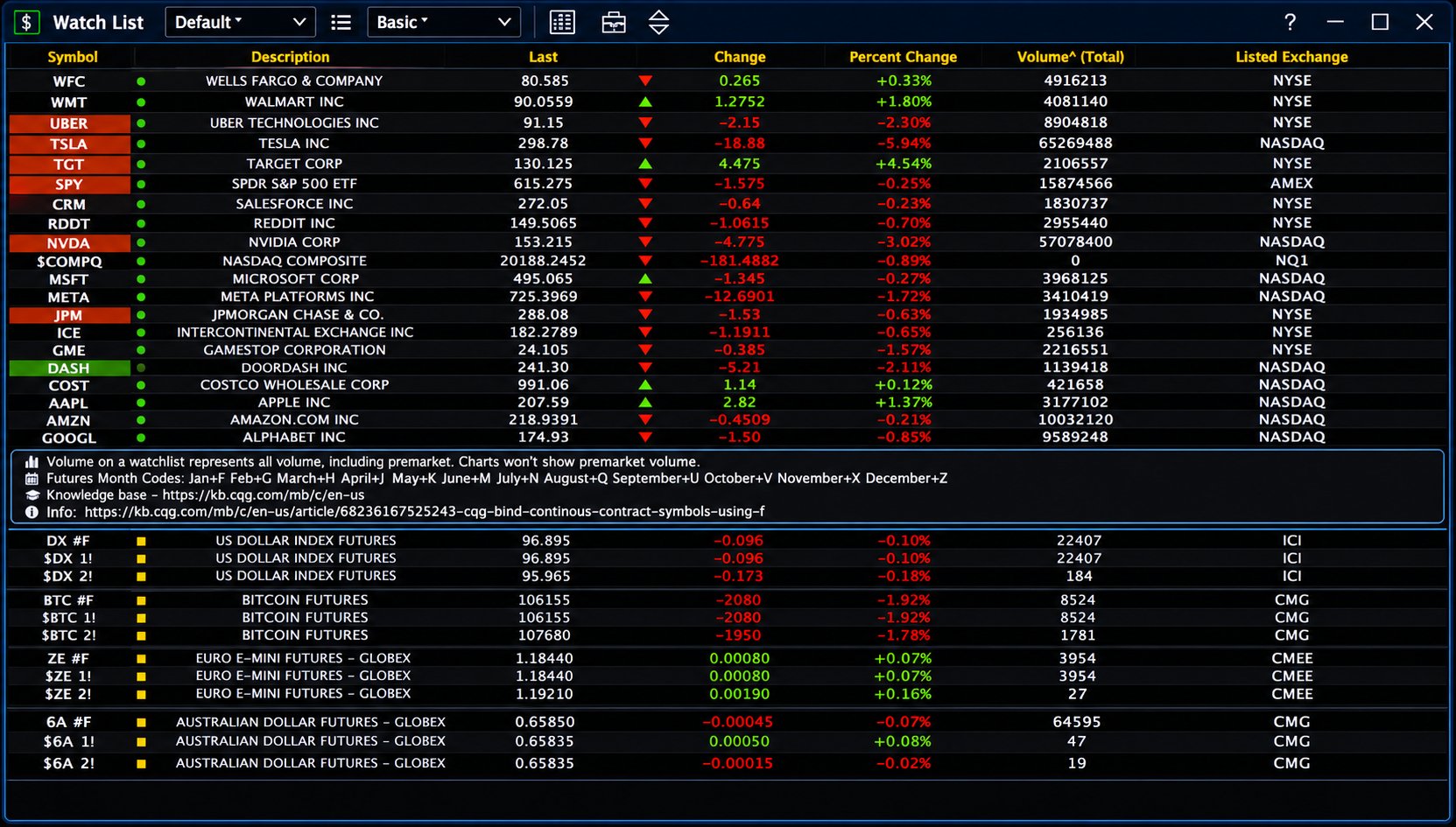Click the up-down sort arrows icon
This screenshot has height=827, width=1456.
(659, 23)
